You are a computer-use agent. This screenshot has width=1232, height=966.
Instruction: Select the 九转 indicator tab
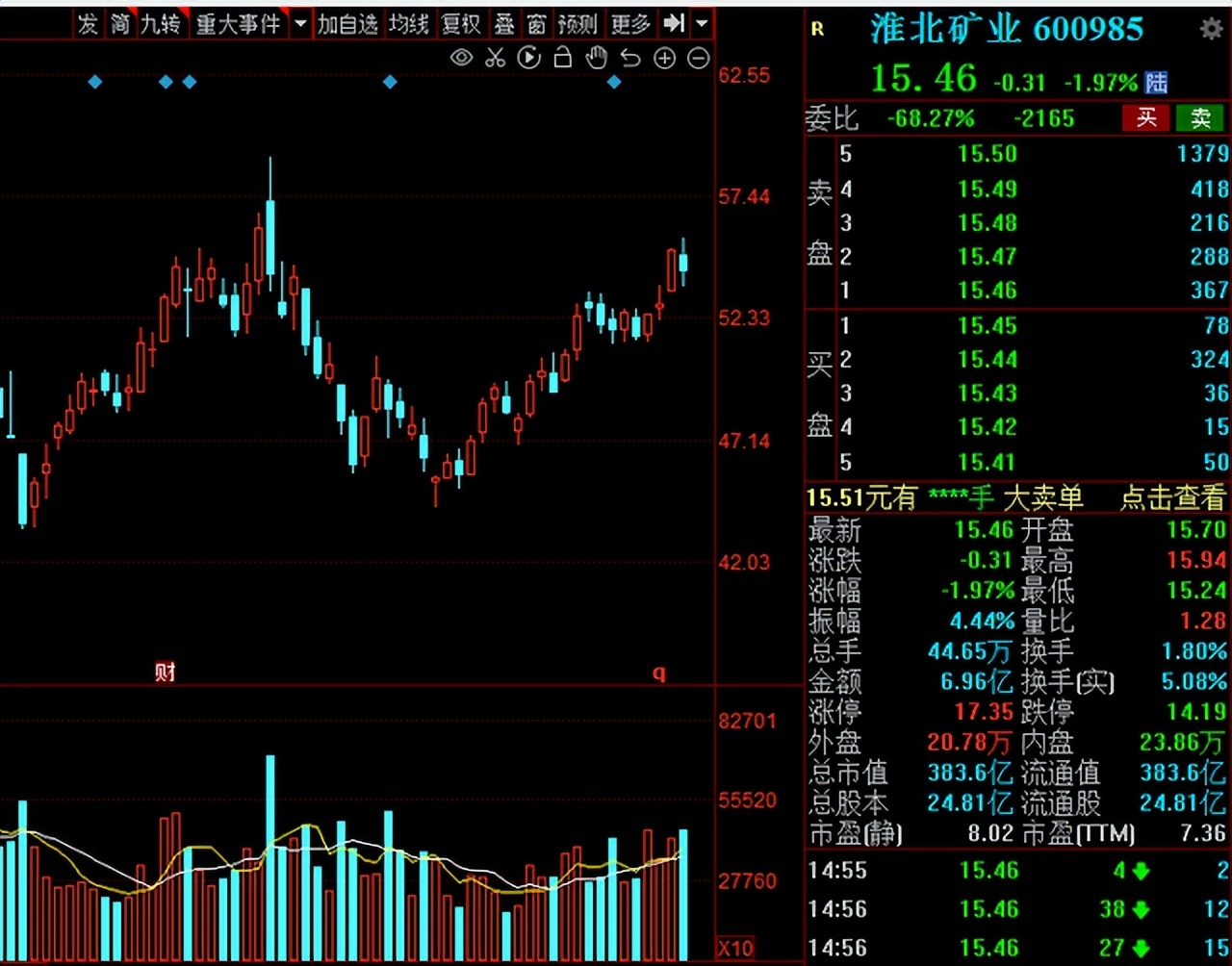[161, 24]
